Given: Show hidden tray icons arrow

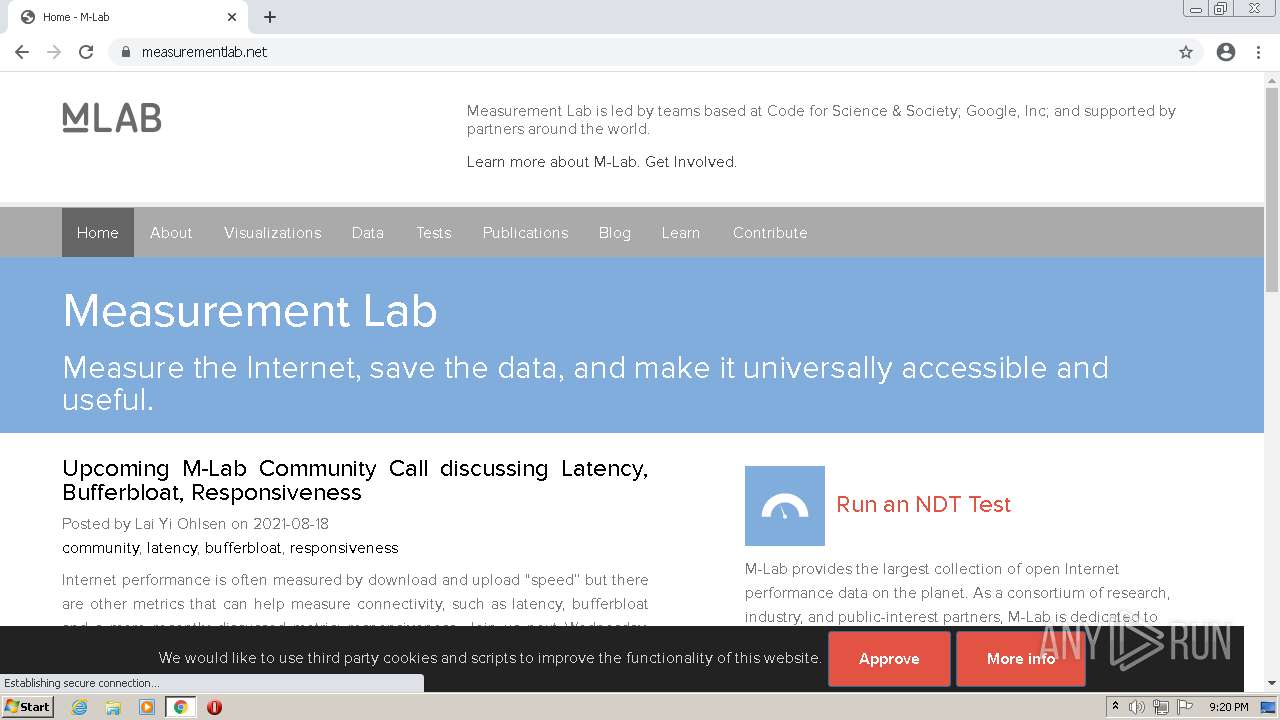Looking at the screenshot, I should [x=1115, y=707].
